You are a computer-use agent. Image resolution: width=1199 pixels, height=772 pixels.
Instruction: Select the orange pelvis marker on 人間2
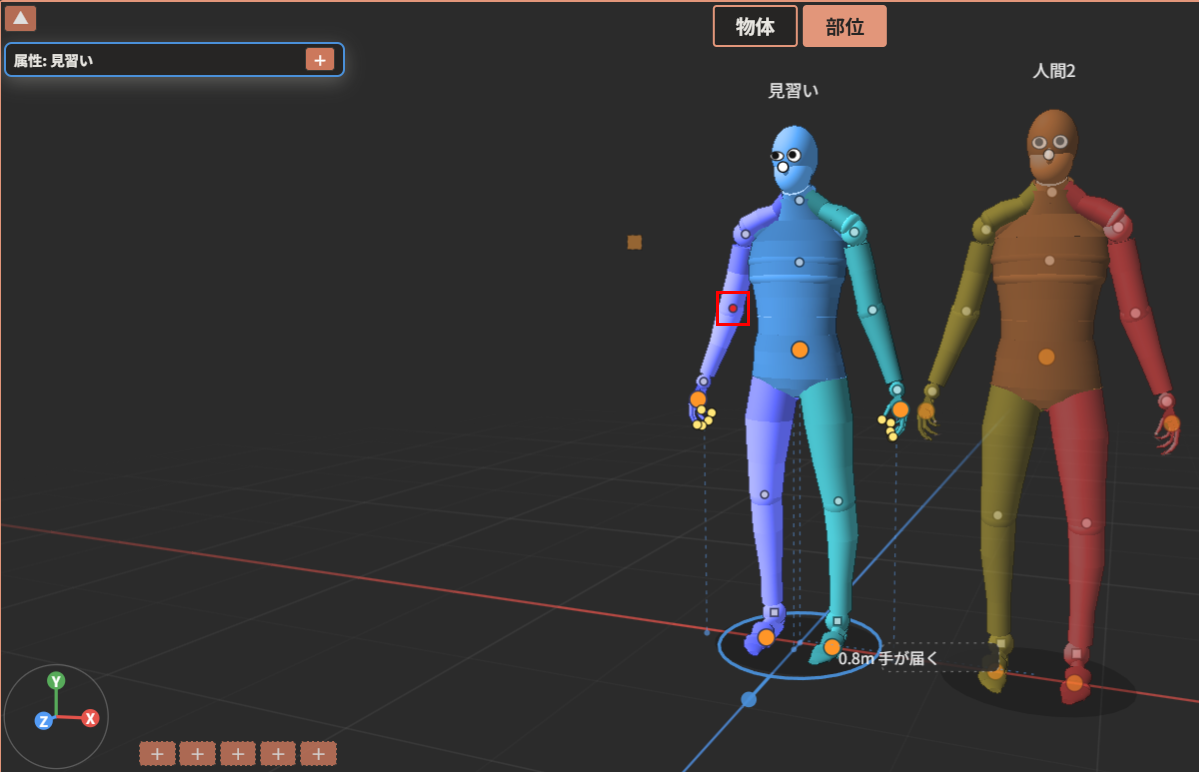point(1046,357)
